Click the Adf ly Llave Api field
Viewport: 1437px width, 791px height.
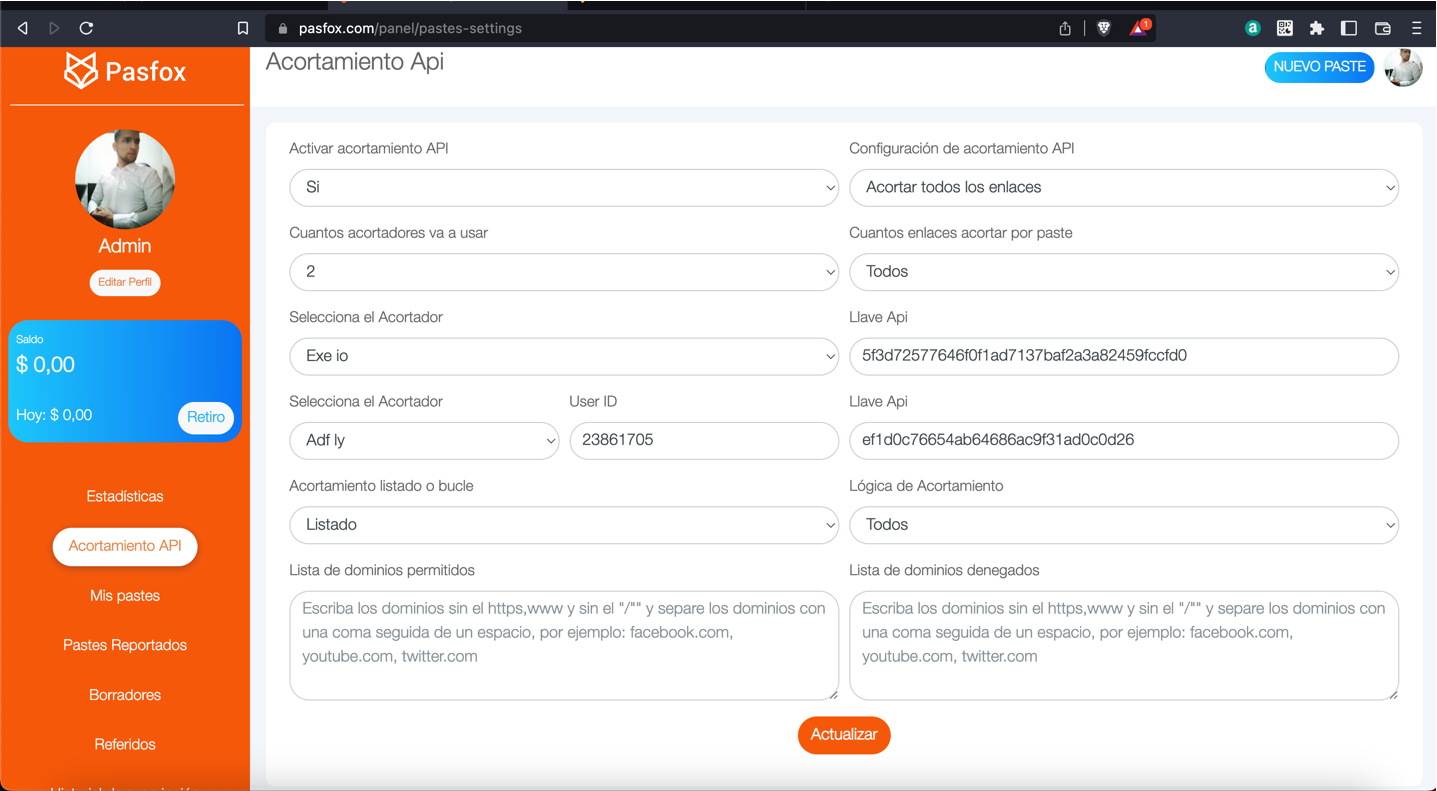(1124, 440)
